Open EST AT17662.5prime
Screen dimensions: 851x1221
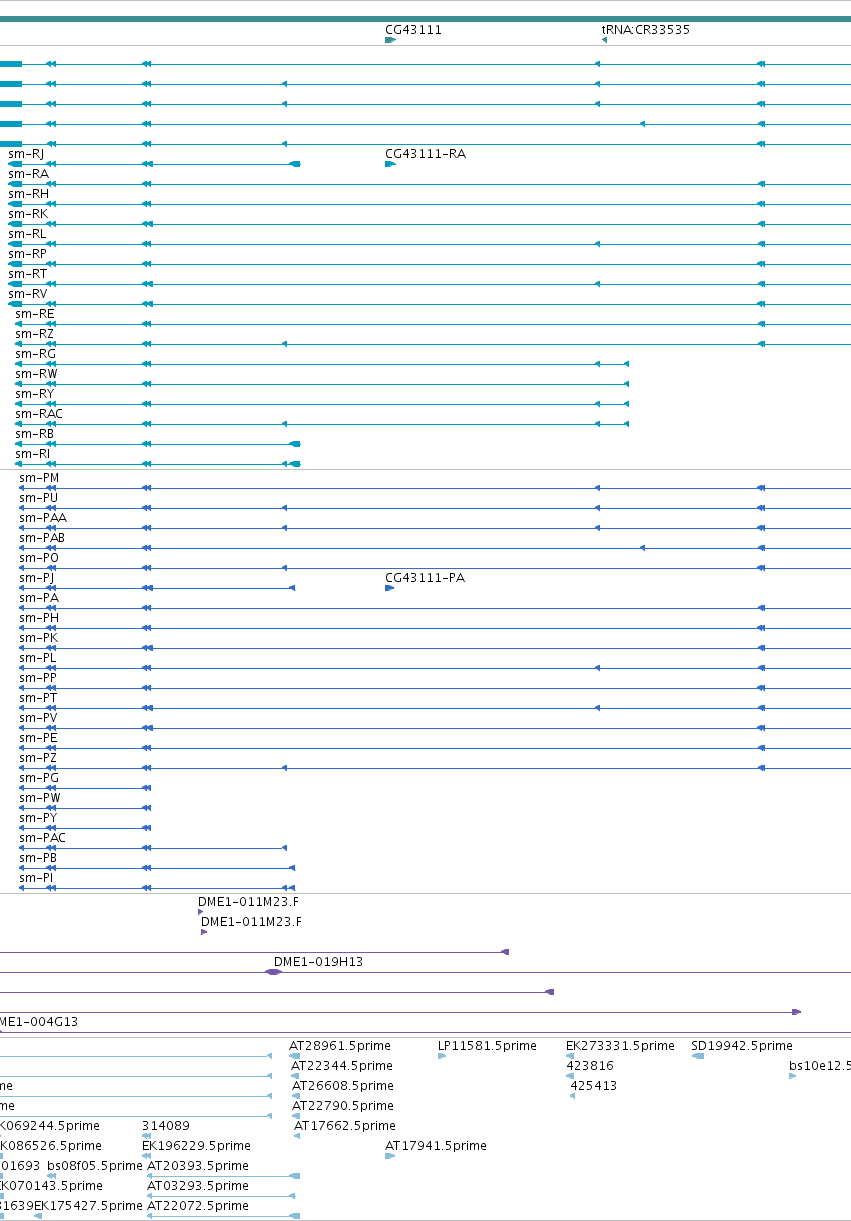[345, 1126]
